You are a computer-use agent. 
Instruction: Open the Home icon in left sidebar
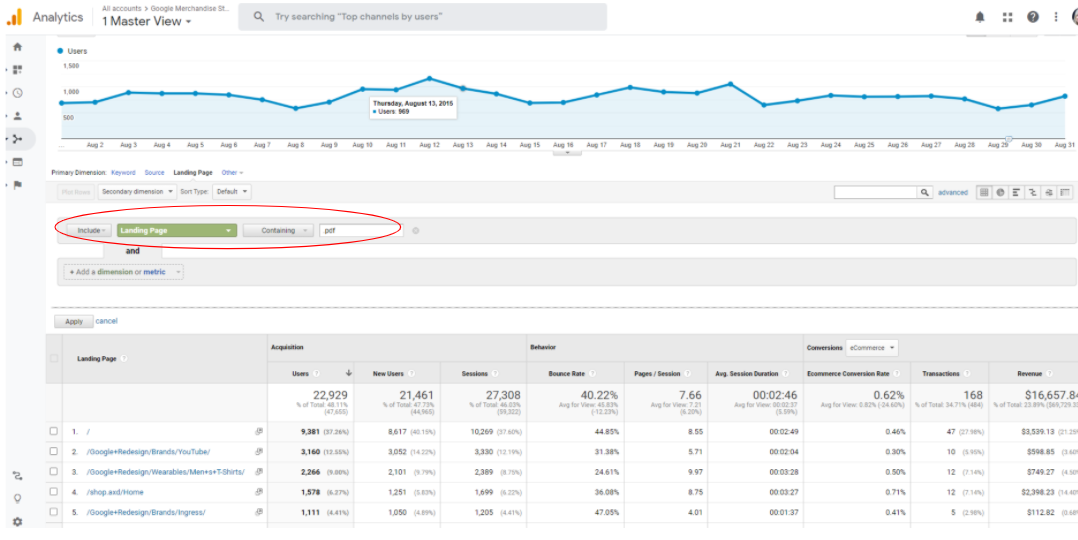click(x=17, y=47)
